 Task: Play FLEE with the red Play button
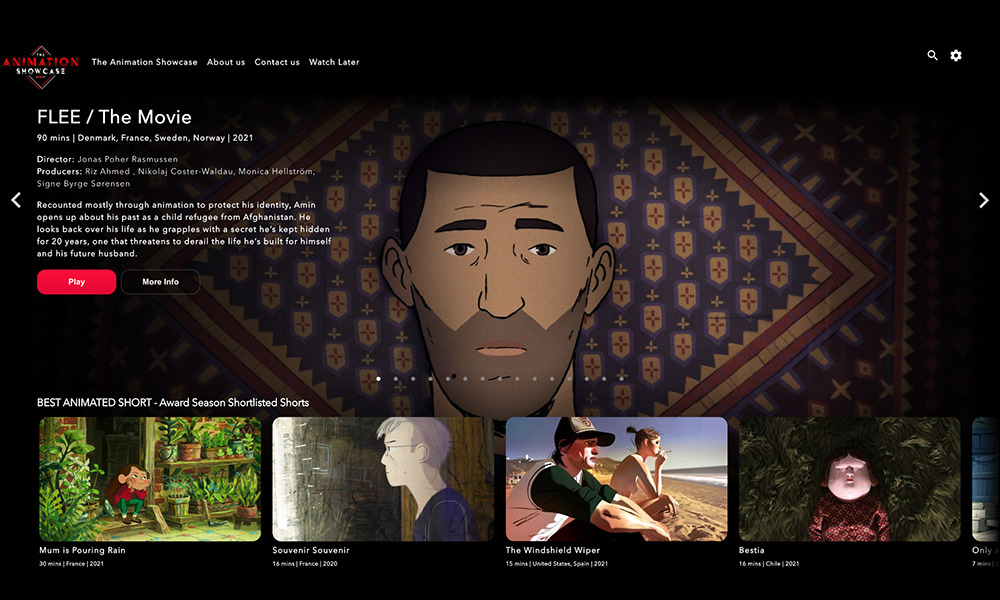(x=77, y=282)
